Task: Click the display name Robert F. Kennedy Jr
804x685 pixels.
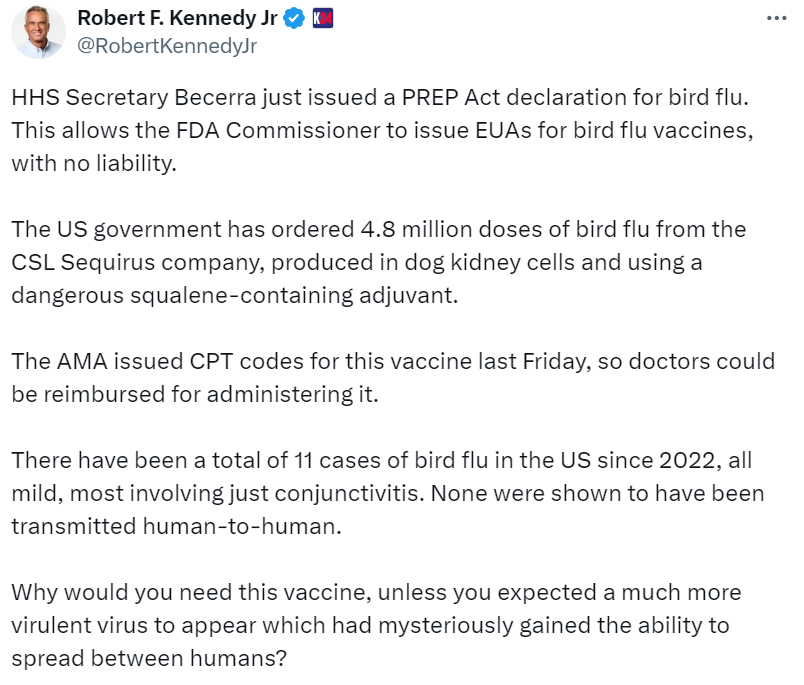Action: [177, 18]
